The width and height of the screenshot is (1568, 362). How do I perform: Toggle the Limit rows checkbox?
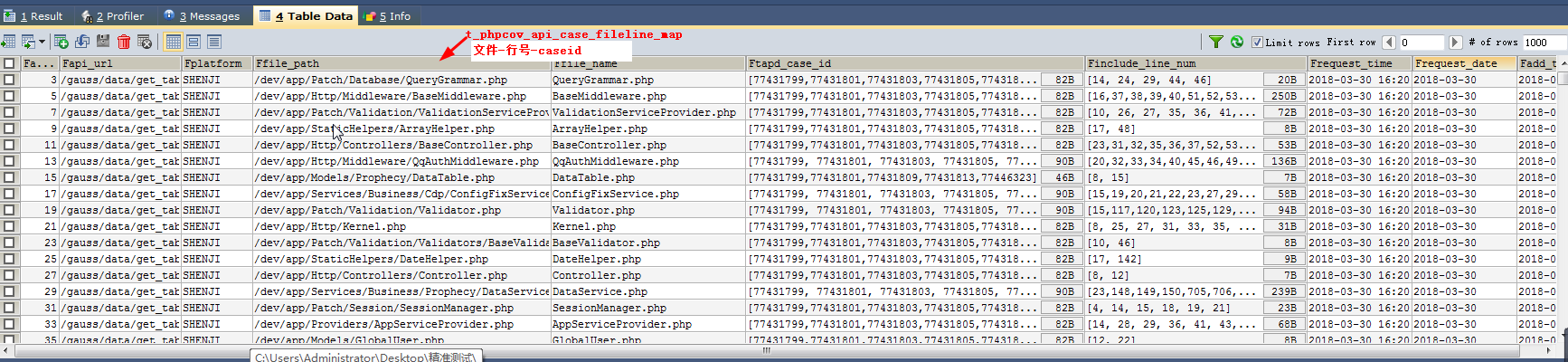click(x=1257, y=43)
